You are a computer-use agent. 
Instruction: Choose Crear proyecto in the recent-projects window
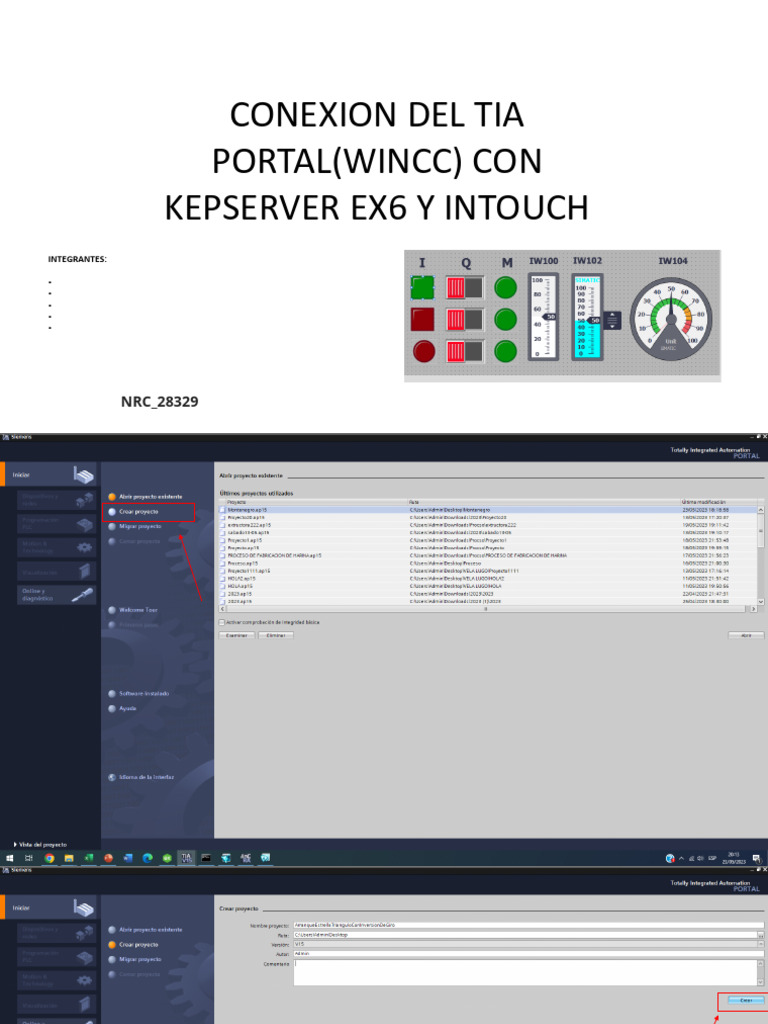134,512
